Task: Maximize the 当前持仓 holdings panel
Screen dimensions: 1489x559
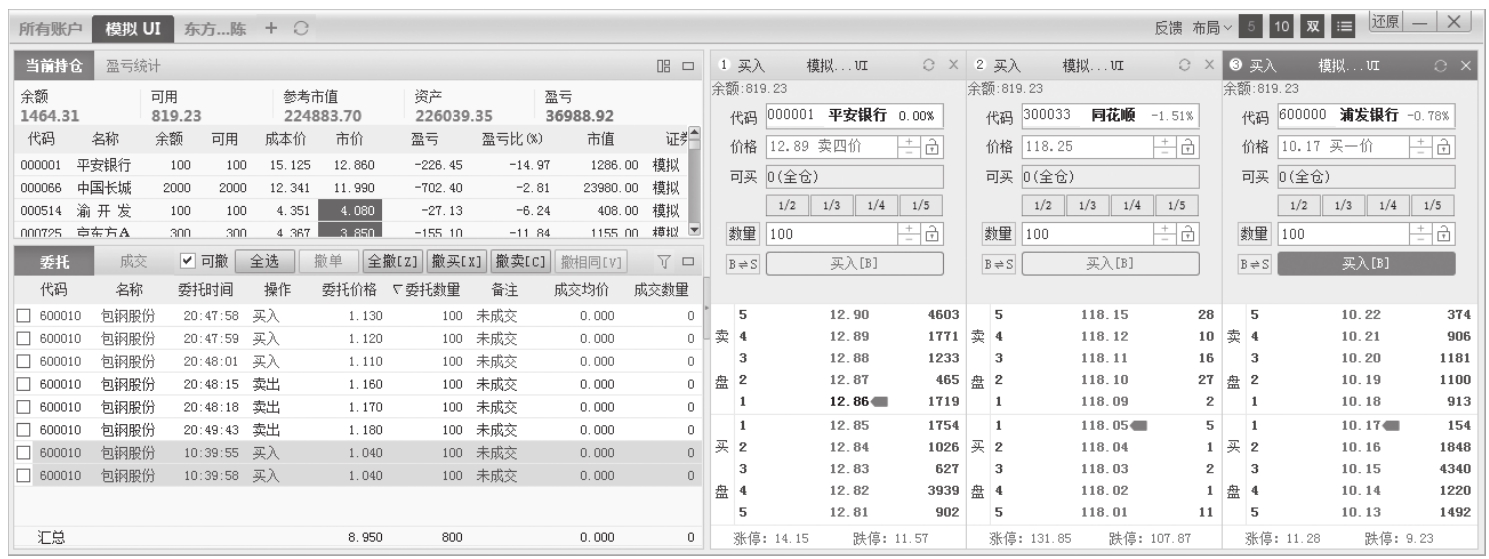Action: pyautogui.click(x=688, y=66)
